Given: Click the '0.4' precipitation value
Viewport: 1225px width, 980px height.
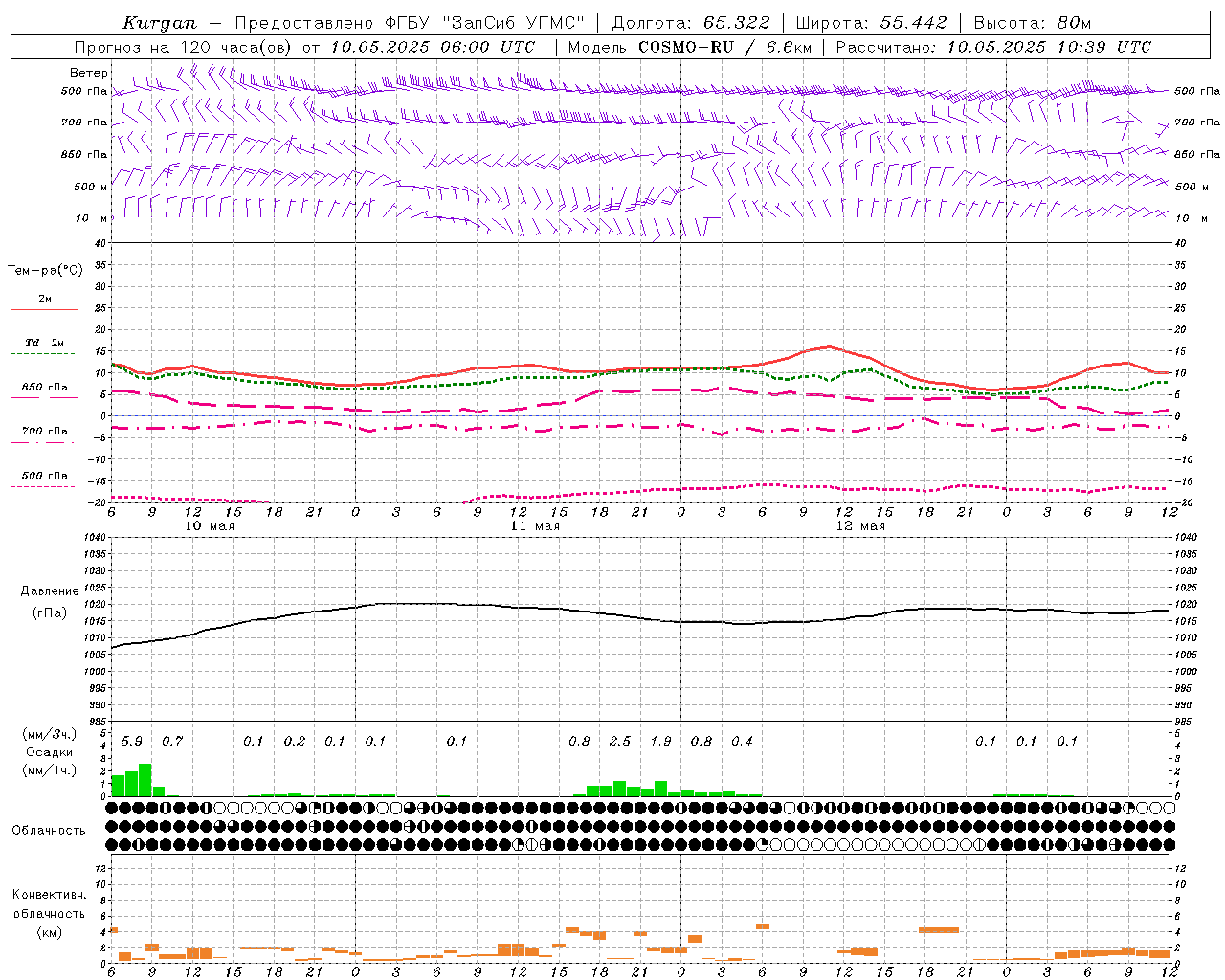Looking at the screenshot, I should pyautogui.click(x=742, y=741).
